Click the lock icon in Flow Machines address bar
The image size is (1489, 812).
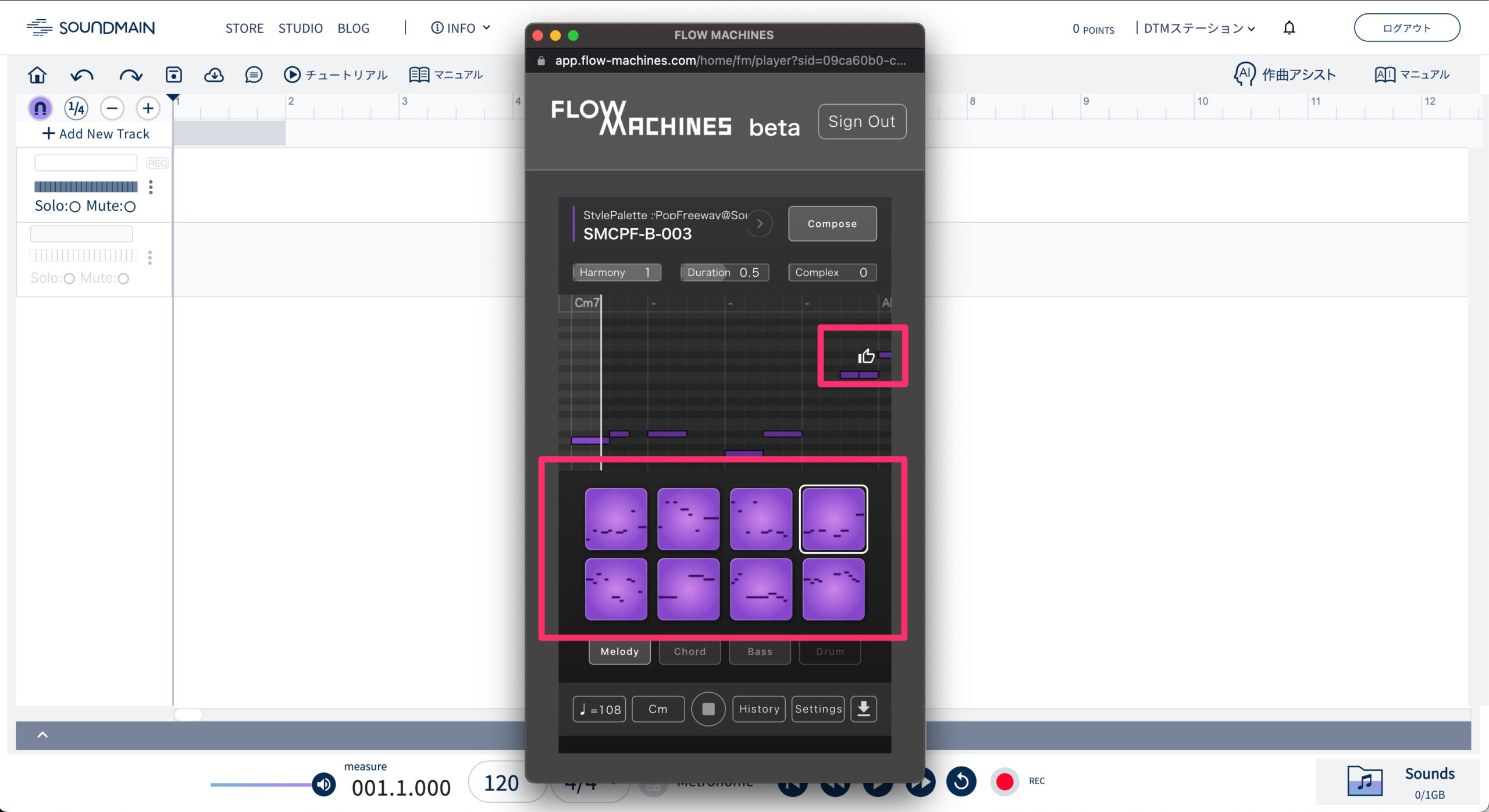click(541, 60)
